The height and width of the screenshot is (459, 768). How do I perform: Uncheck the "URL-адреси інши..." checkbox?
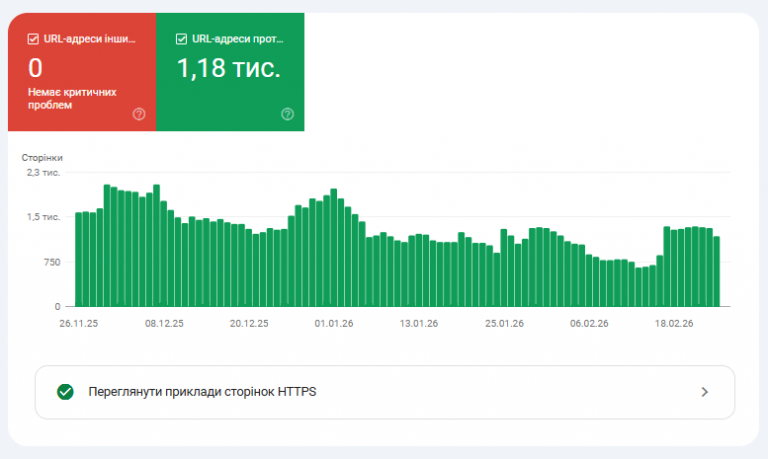pyautogui.click(x=33, y=39)
